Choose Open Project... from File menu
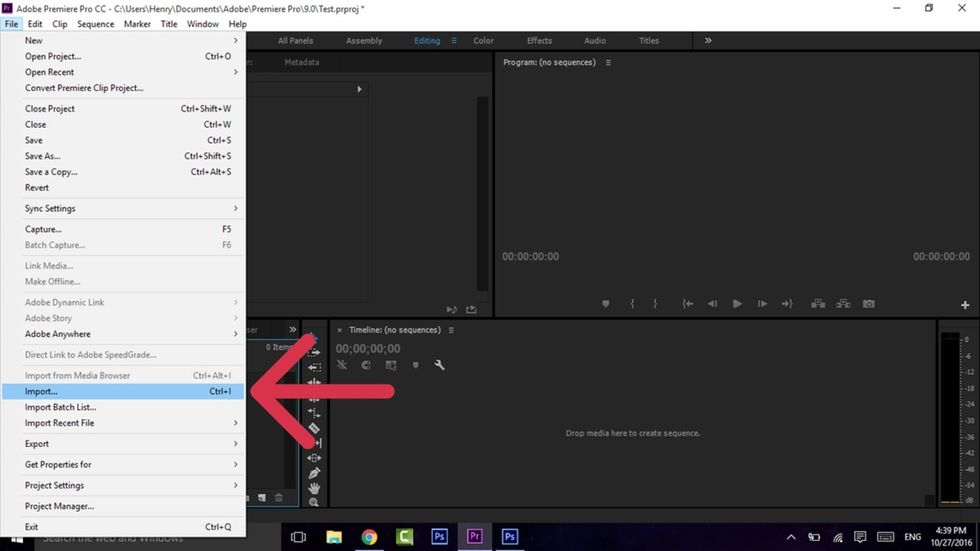The height and width of the screenshot is (551, 980). 123,56
